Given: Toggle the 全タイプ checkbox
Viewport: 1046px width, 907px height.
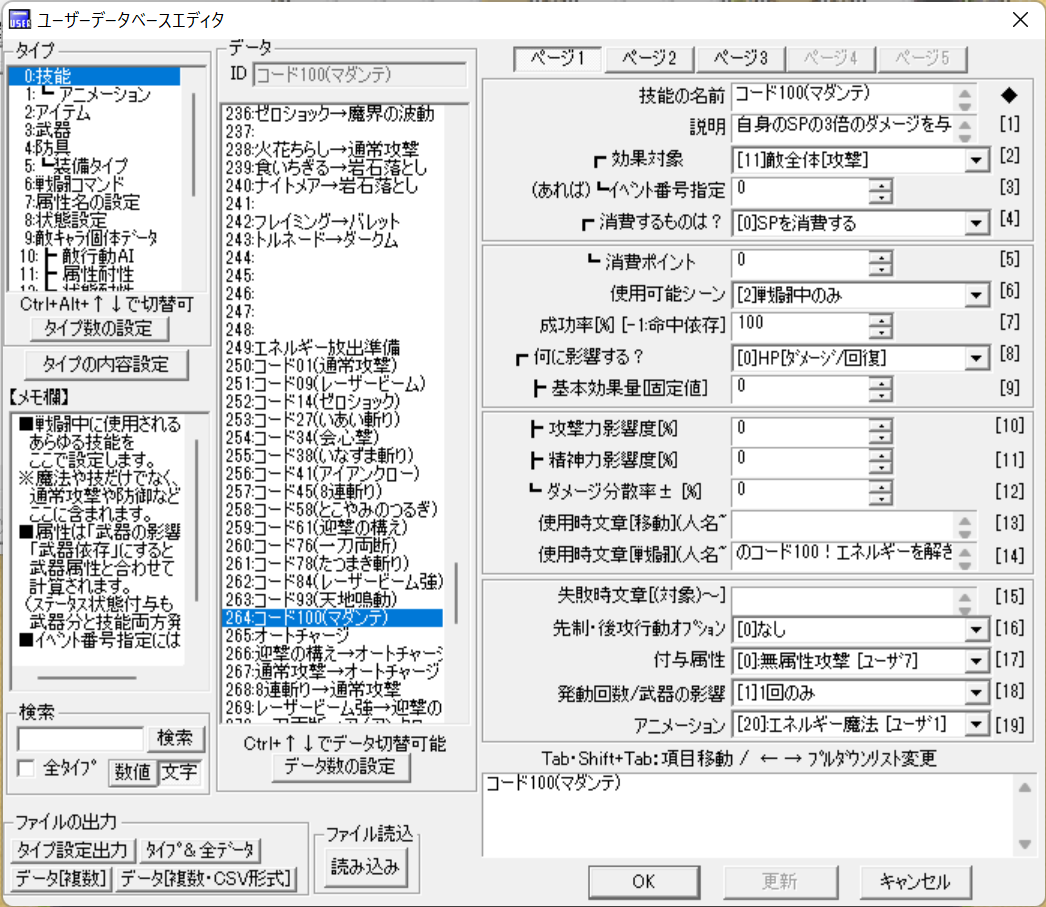Looking at the screenshot, I should point(26,768).
